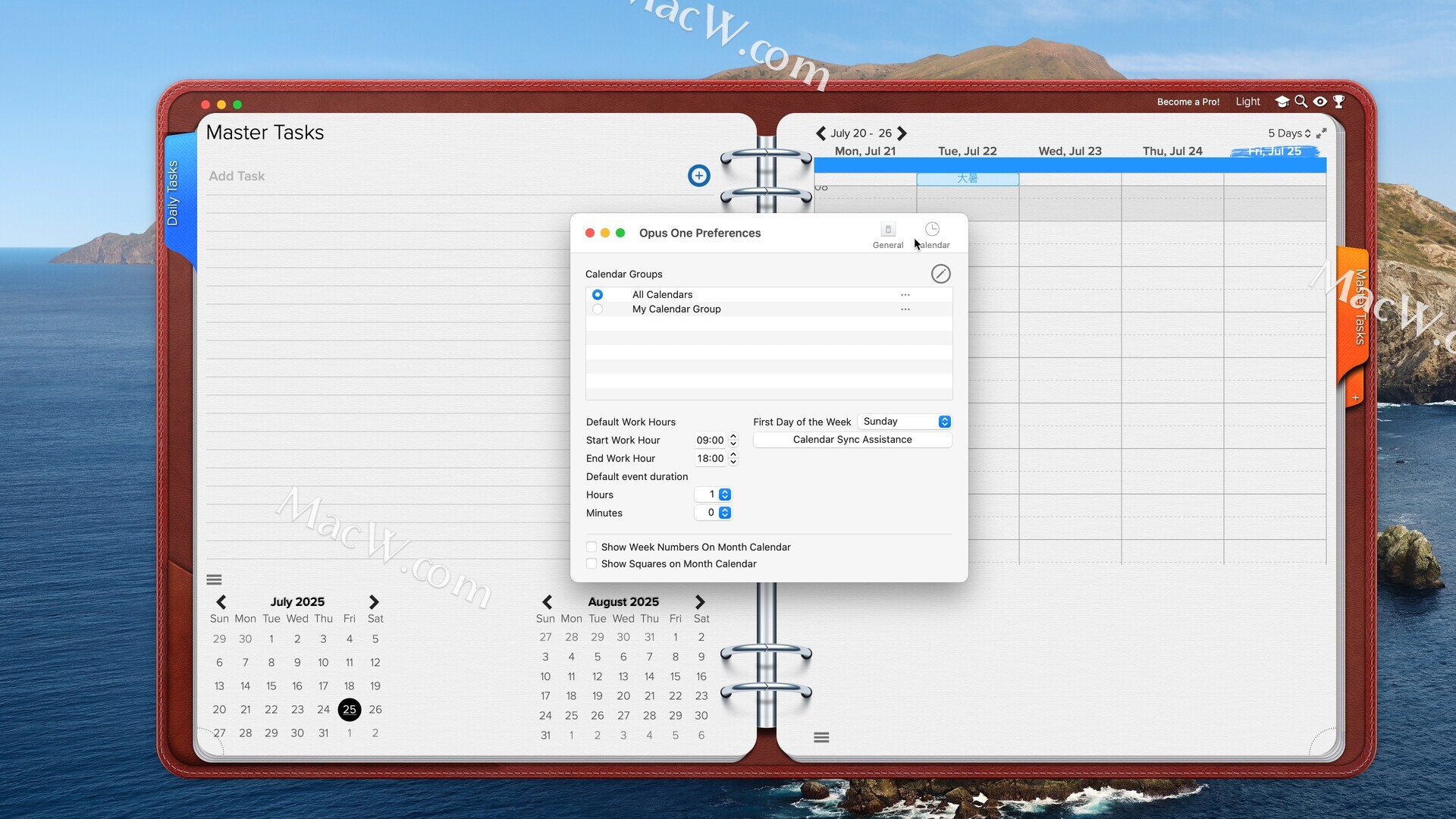This screenshot has height=819, width=1456.
Task: Open search with the magnifier icon
Action: point(1301,102)
